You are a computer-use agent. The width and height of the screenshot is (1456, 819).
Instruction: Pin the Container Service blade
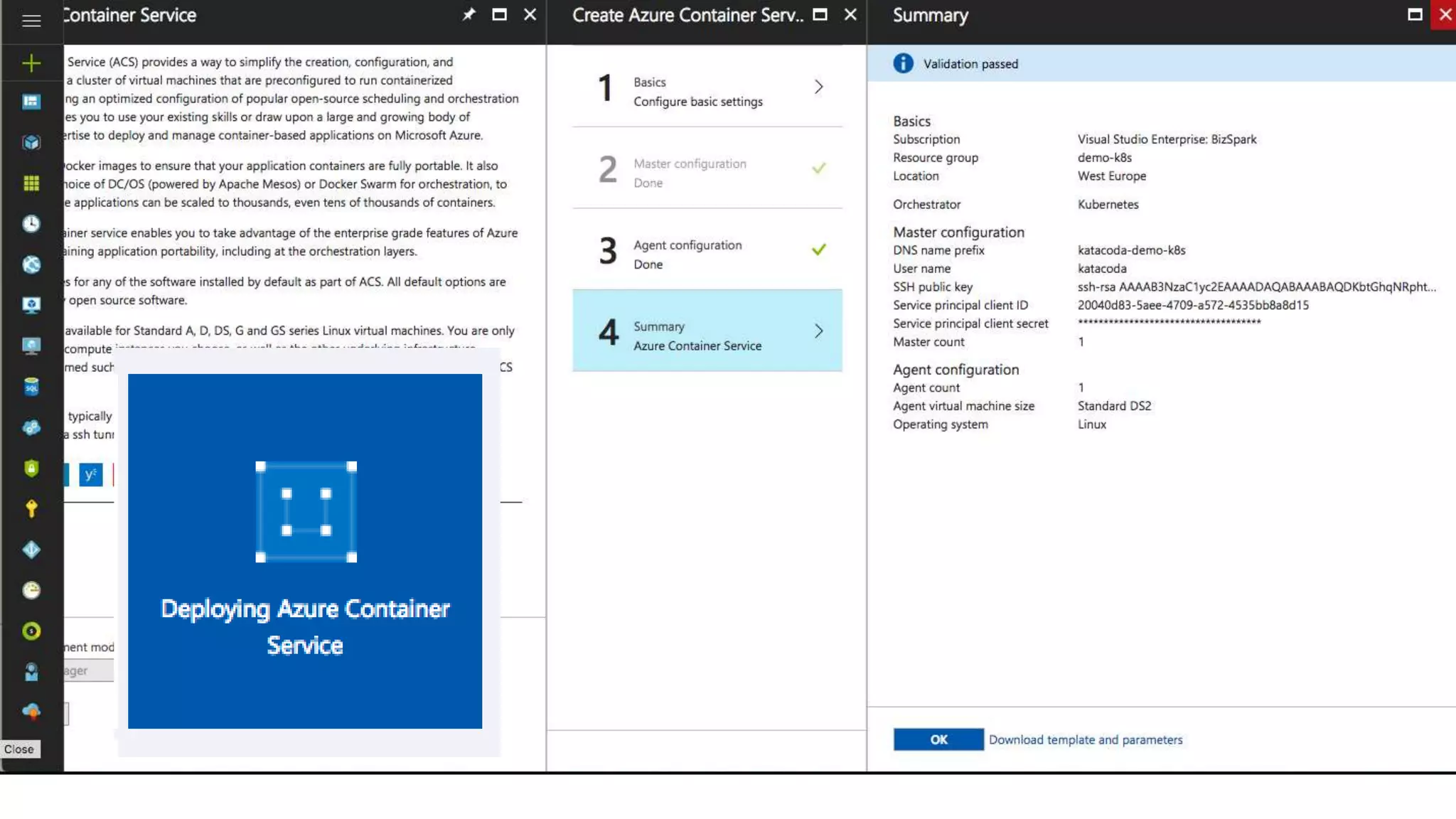469,14
